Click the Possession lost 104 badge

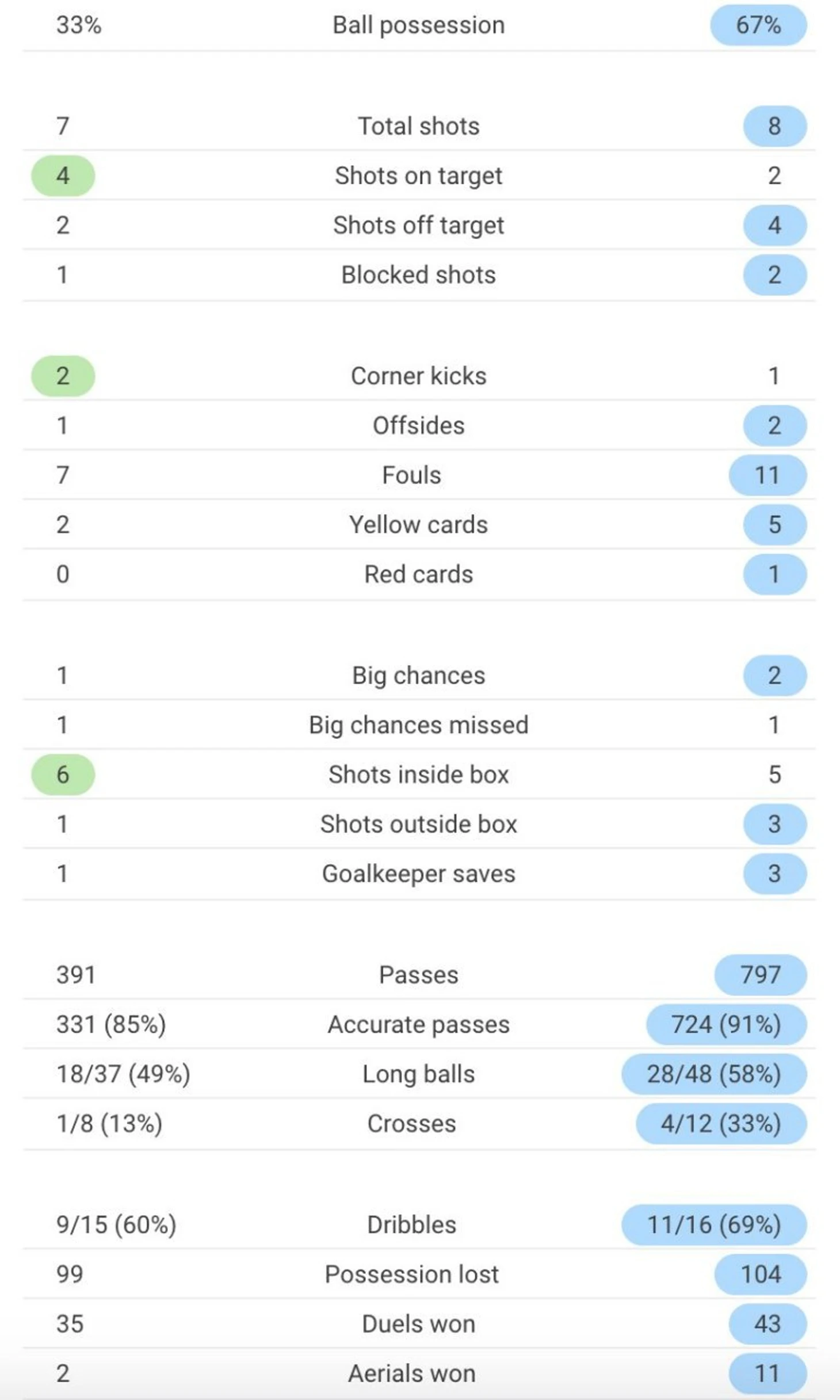coord(760,1275)
